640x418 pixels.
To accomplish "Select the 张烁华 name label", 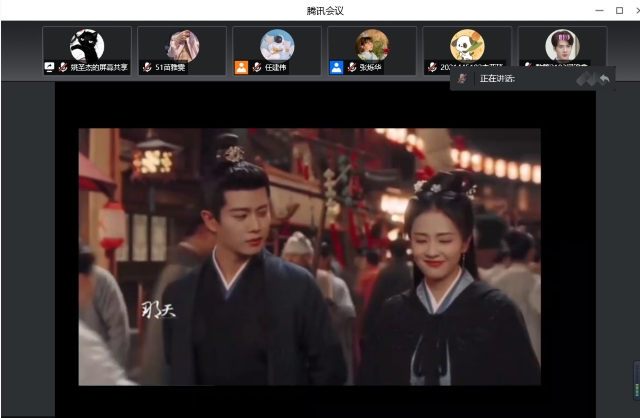I will pyautogui.click(x=371, y=67).
